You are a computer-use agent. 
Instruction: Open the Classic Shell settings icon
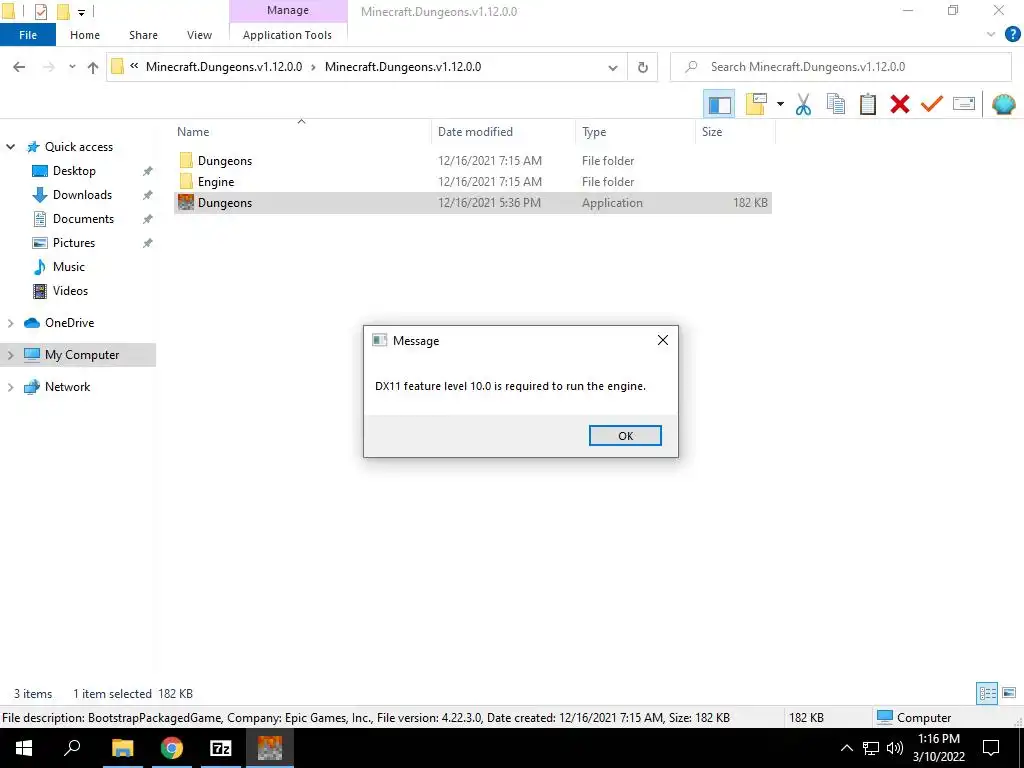[x=1004, y=104]
